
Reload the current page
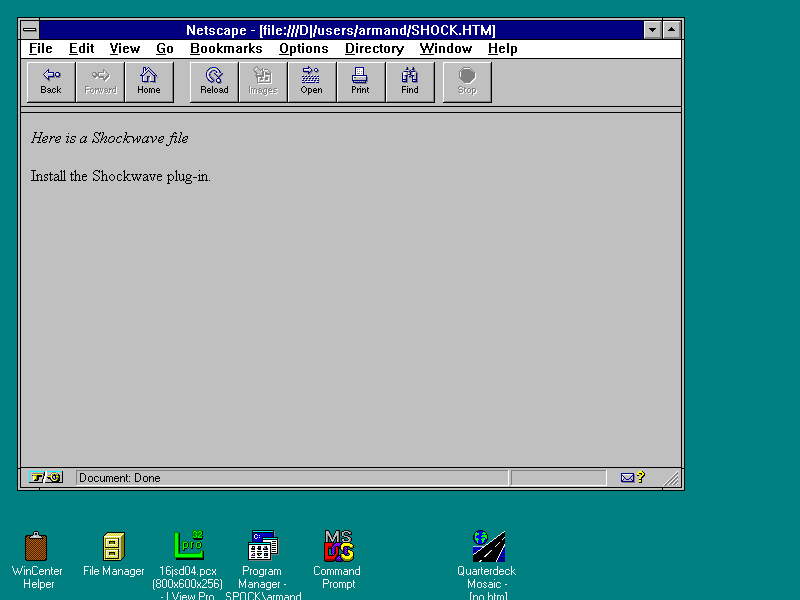click(x=214, y=81)
